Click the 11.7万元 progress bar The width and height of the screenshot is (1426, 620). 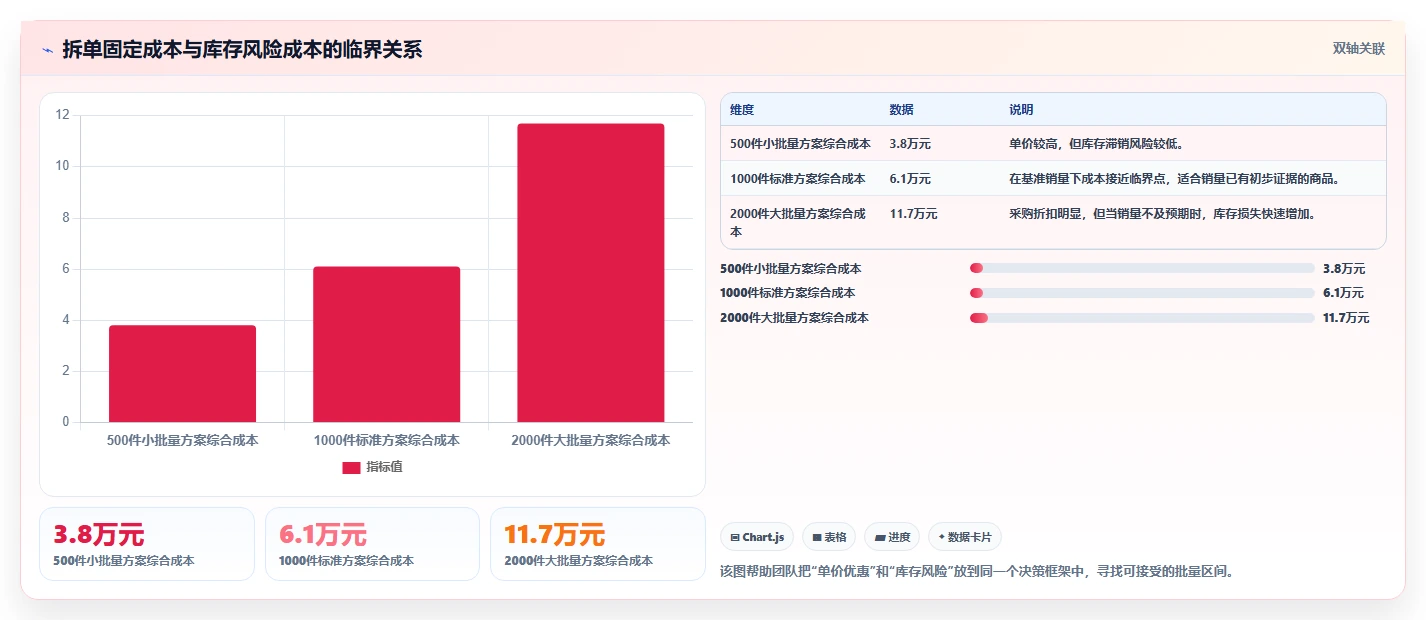[1142, 318]
